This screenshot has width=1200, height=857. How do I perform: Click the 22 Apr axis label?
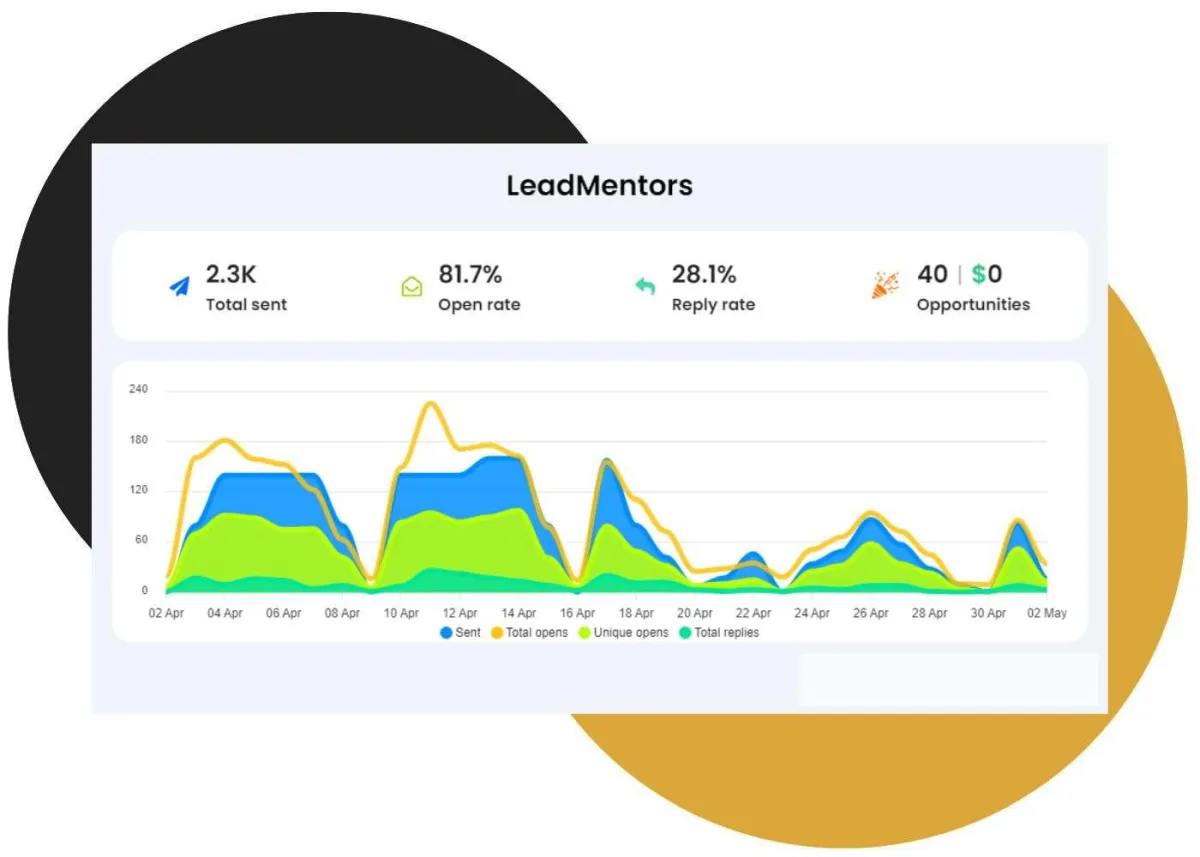[753, 614]
